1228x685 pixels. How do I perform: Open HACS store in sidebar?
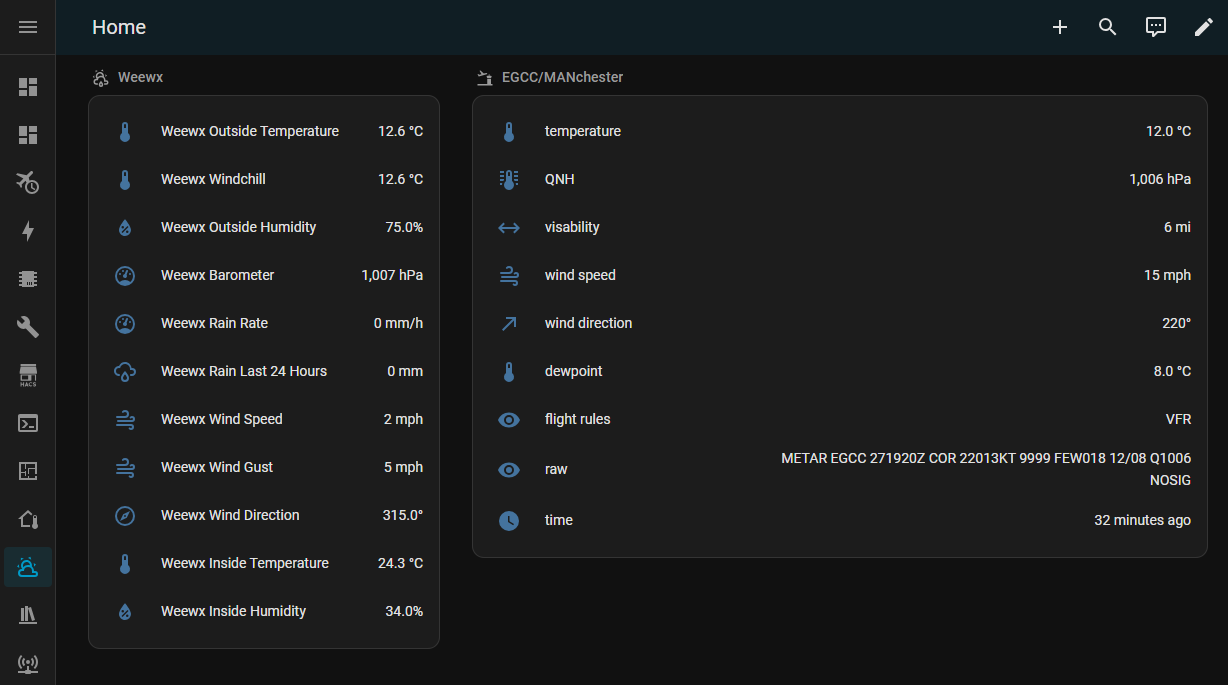coord(28,375)
